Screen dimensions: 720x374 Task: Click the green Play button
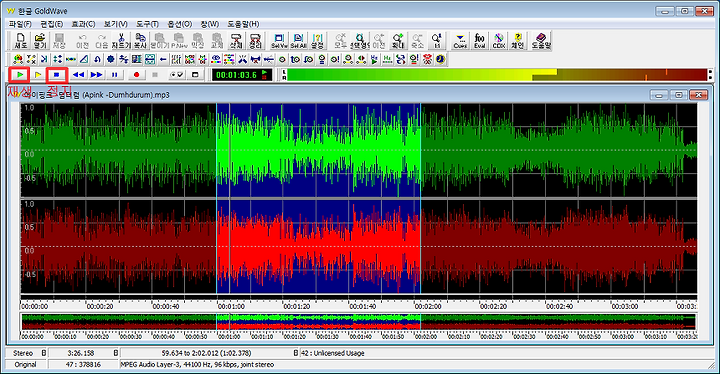click(20, 74)
